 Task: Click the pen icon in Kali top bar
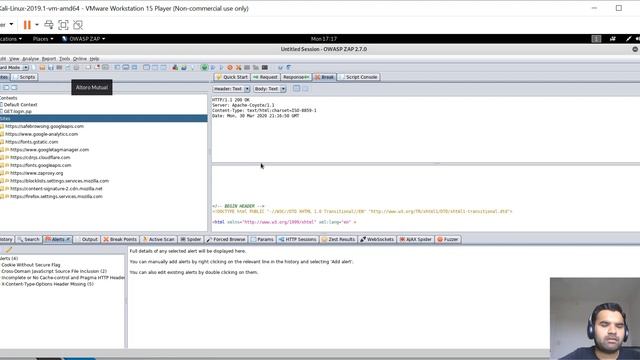628,39
